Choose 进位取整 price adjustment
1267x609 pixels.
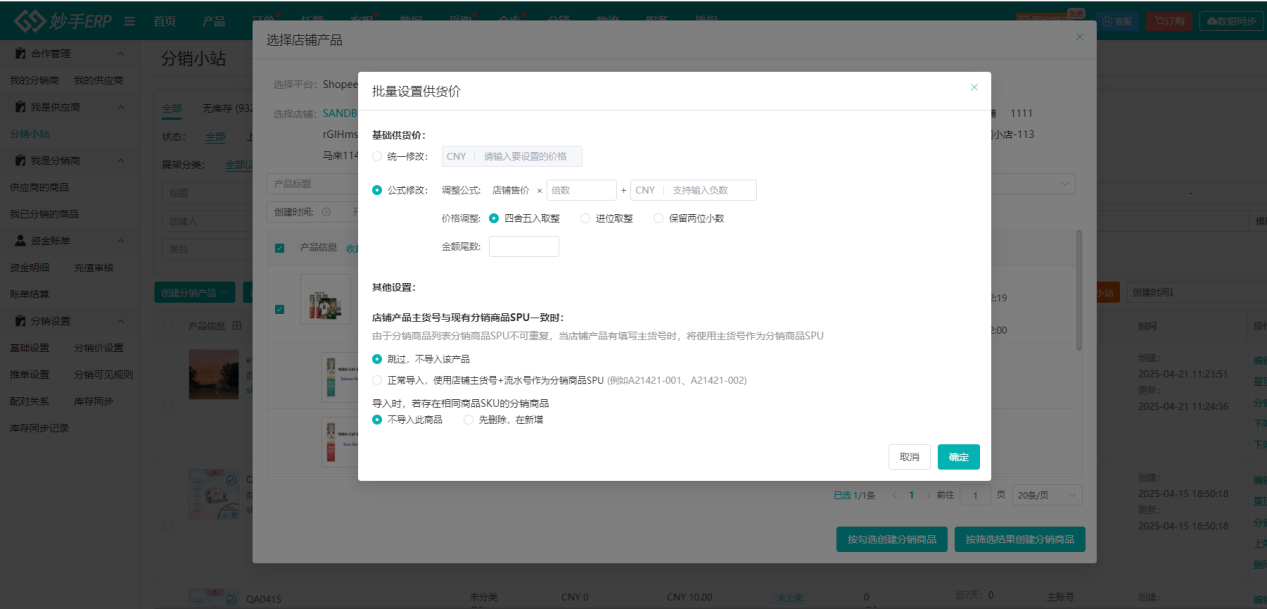(585, 218)
